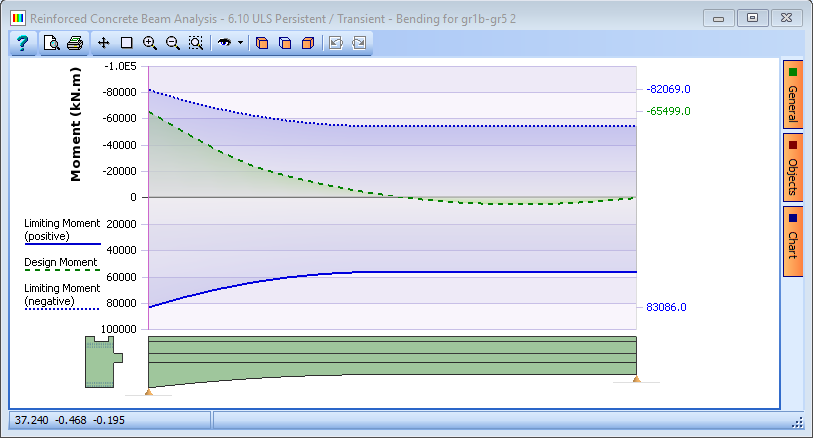The height and width of the screenshot is (438, 813).
Task: Select the pan (move) tool
Action: (x=104, y=43)
